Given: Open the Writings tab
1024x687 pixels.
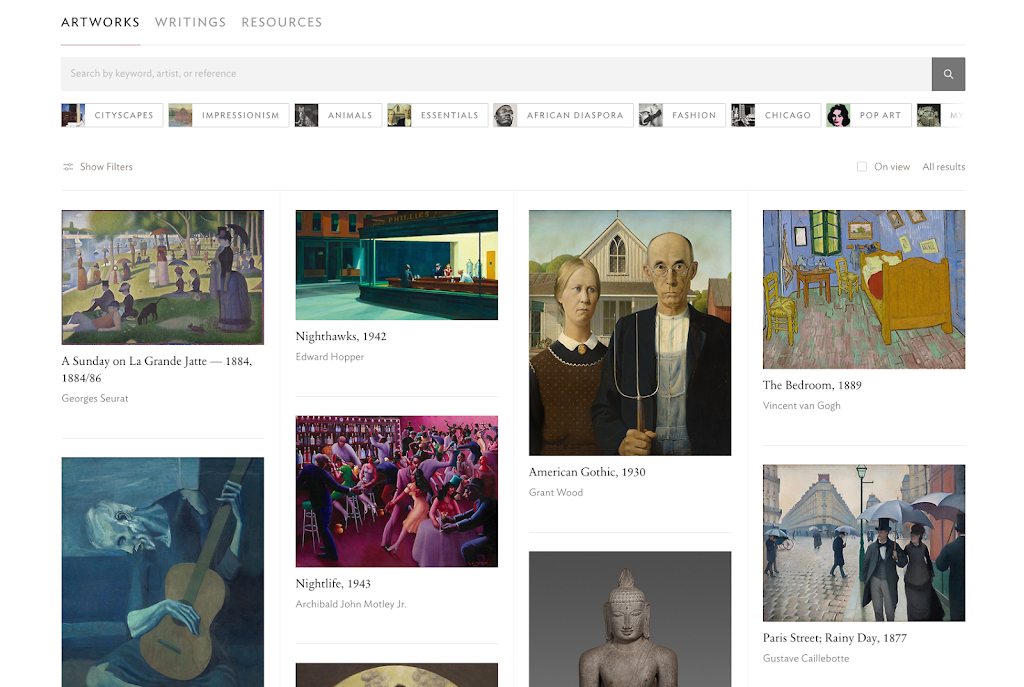Looking at the screenshot, I should pos(191,22).
